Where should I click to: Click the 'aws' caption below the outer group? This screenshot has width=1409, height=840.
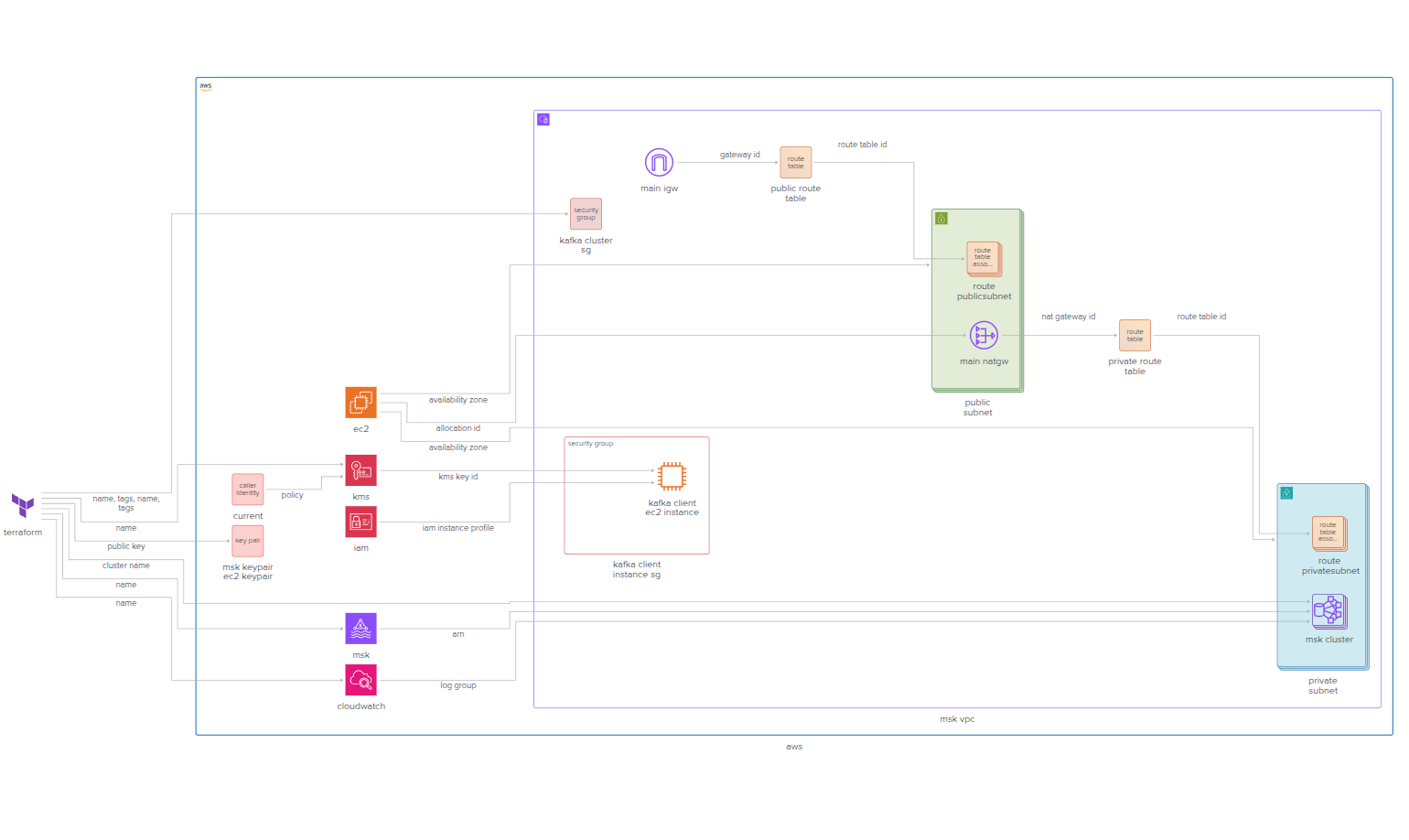pyautogui.click(x=794, y=747)
